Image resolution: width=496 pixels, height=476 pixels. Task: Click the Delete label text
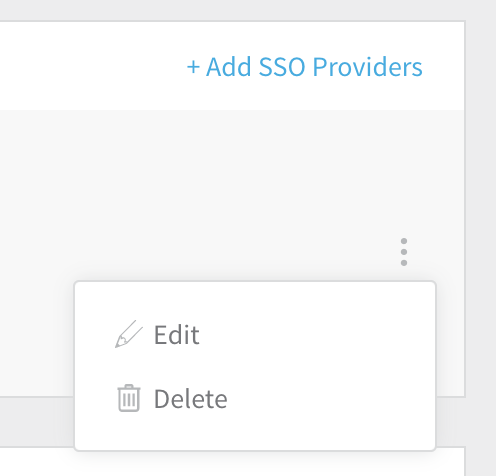click(x=190, y=399)
